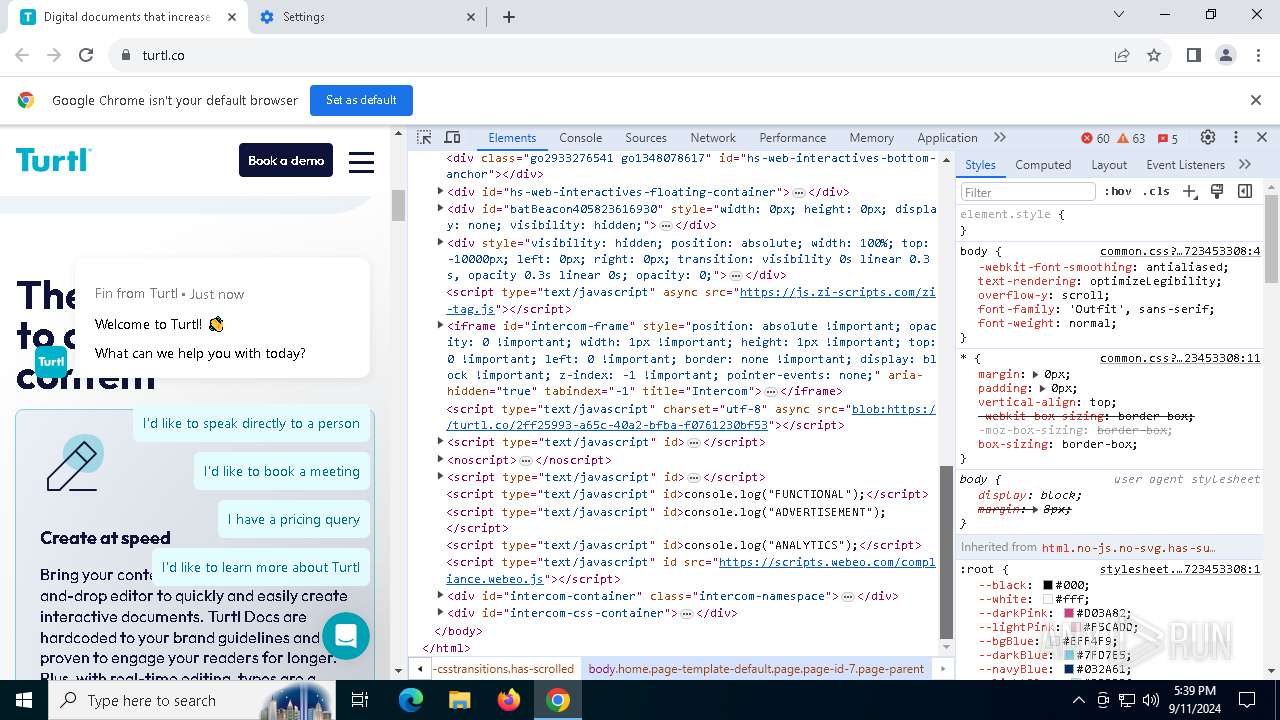Open the Layout tab
This screenshot has width=1280, height=720.
pos(1109,165)
